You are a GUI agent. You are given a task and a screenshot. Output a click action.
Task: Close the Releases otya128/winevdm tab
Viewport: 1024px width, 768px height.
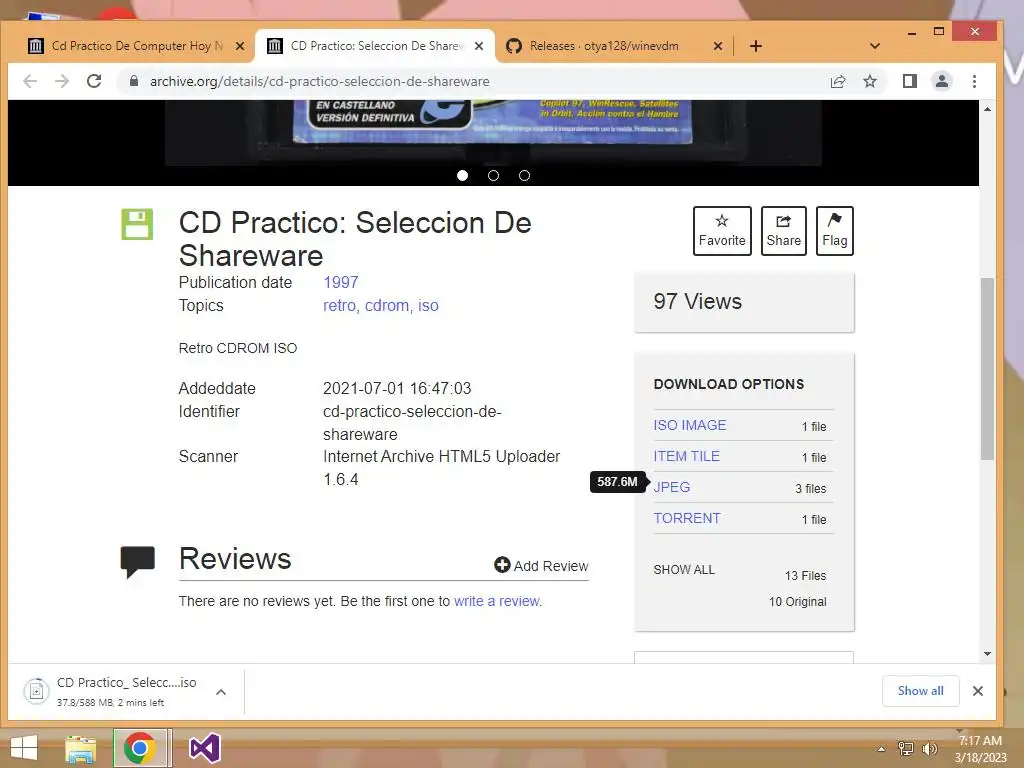(x=718, y=46)
